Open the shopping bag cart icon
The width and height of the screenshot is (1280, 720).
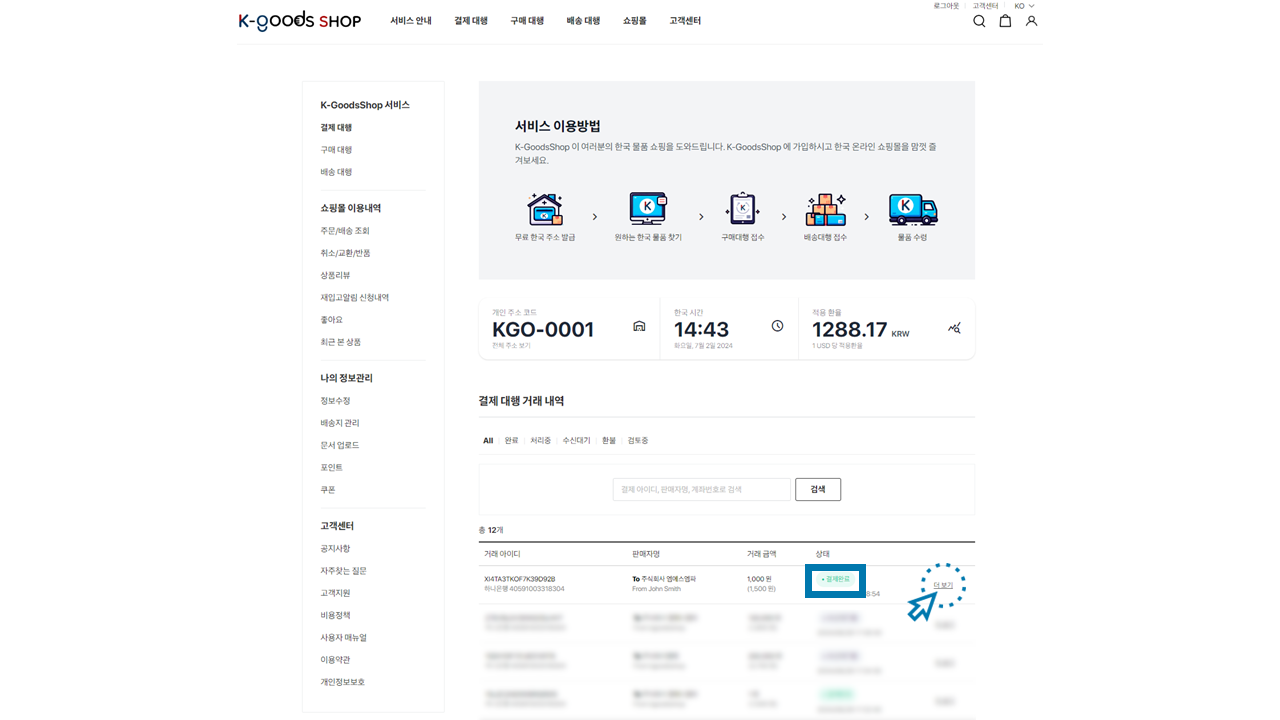(1005, 21)
